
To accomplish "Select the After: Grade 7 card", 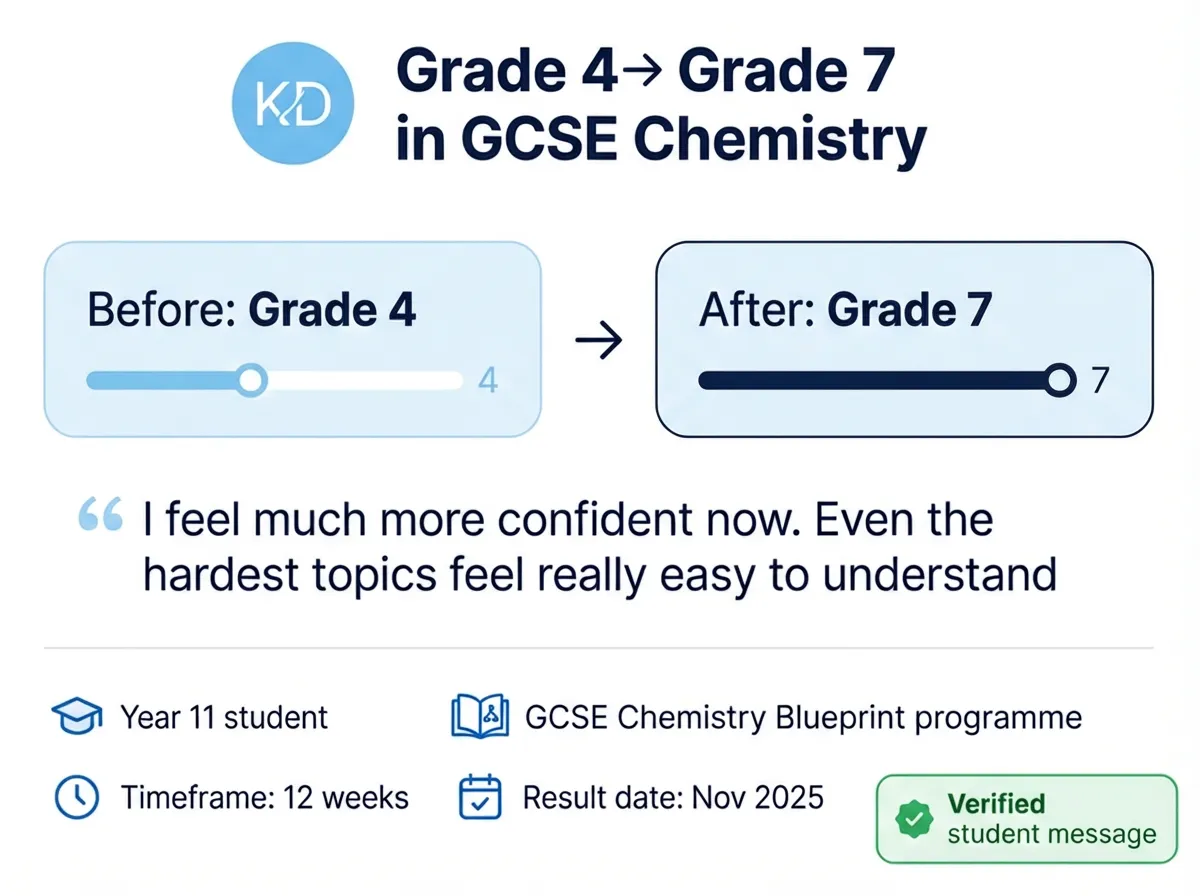I will (x=904, y=340).
